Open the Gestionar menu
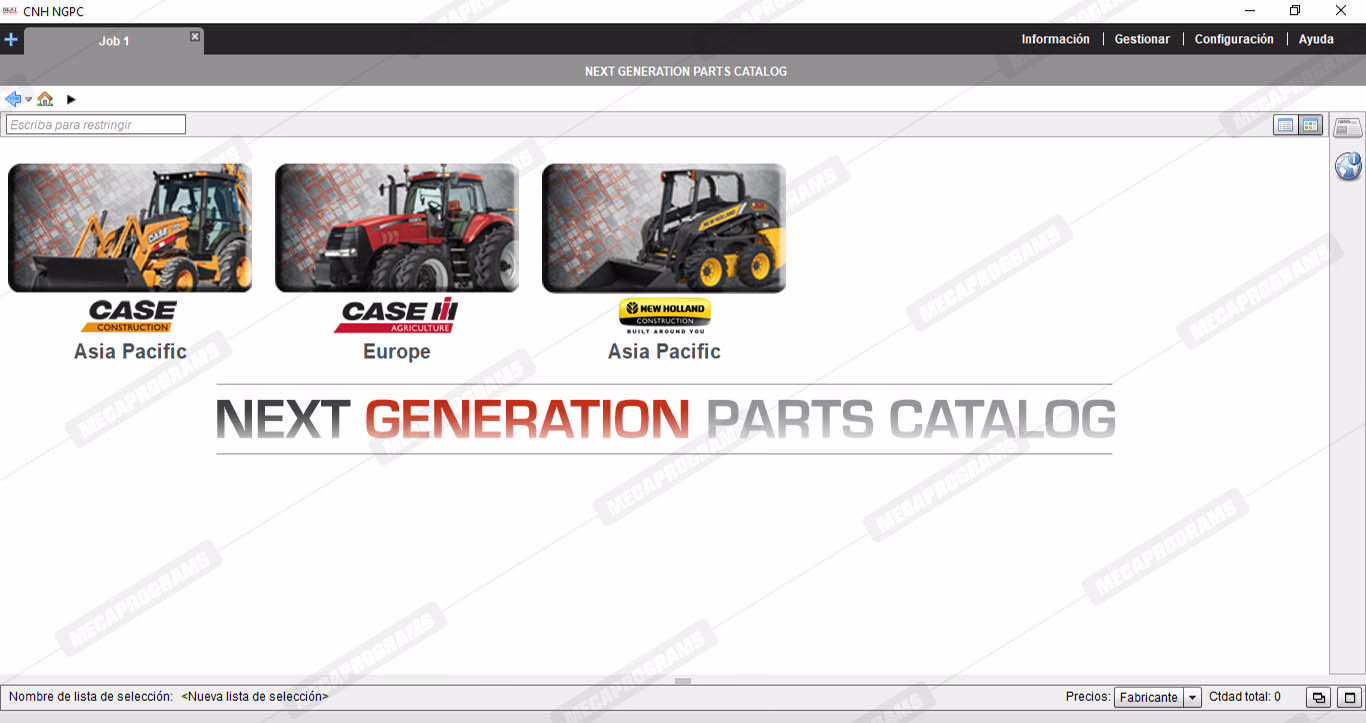 point(1142,39)
